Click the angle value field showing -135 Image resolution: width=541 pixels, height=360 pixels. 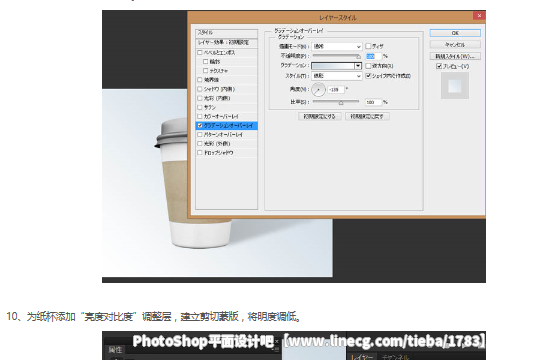pyautogui.click(x=336, y=90)
